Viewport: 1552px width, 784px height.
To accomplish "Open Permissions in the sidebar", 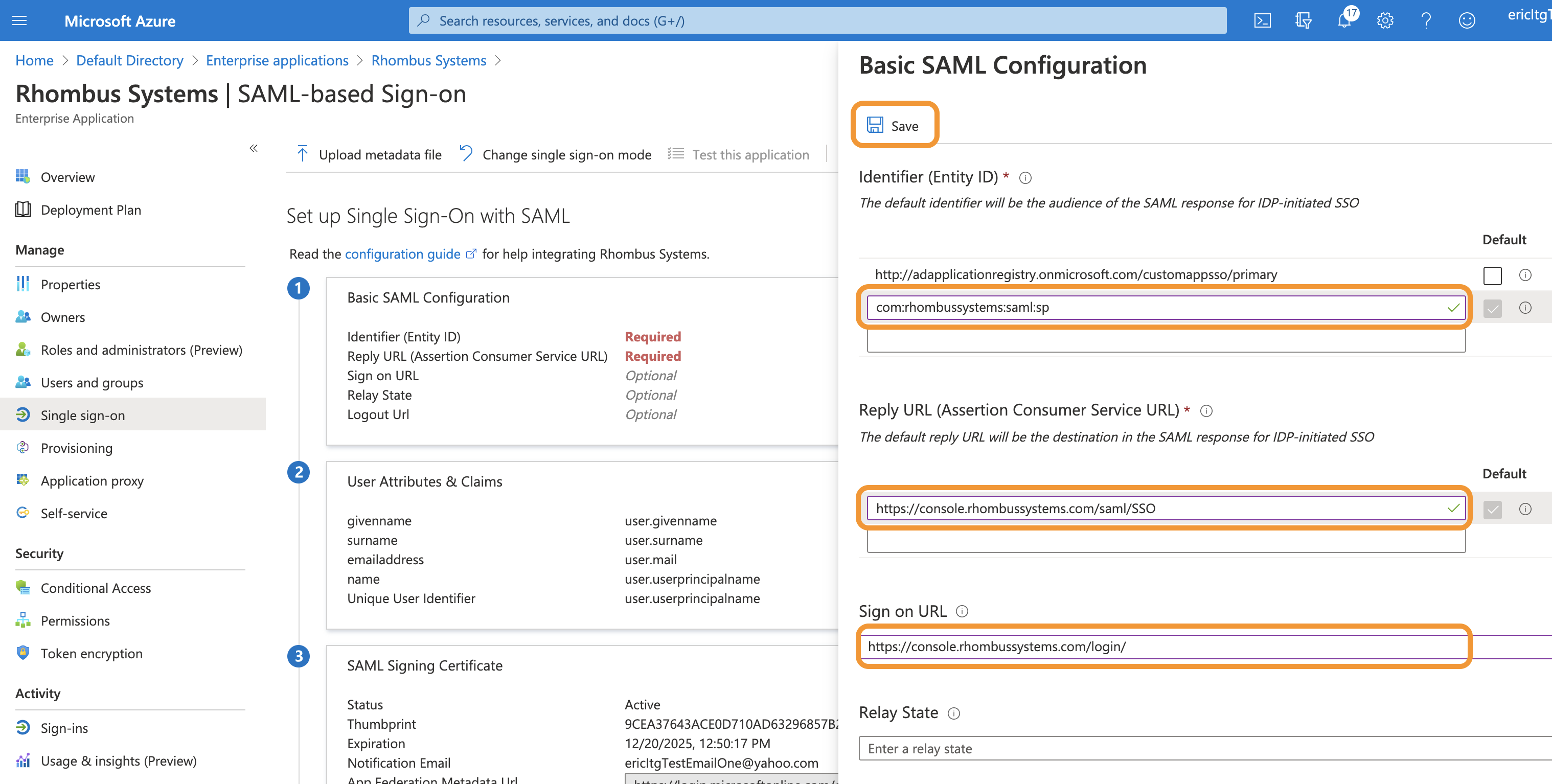I will pyautogui.click(x=75, y=621).
